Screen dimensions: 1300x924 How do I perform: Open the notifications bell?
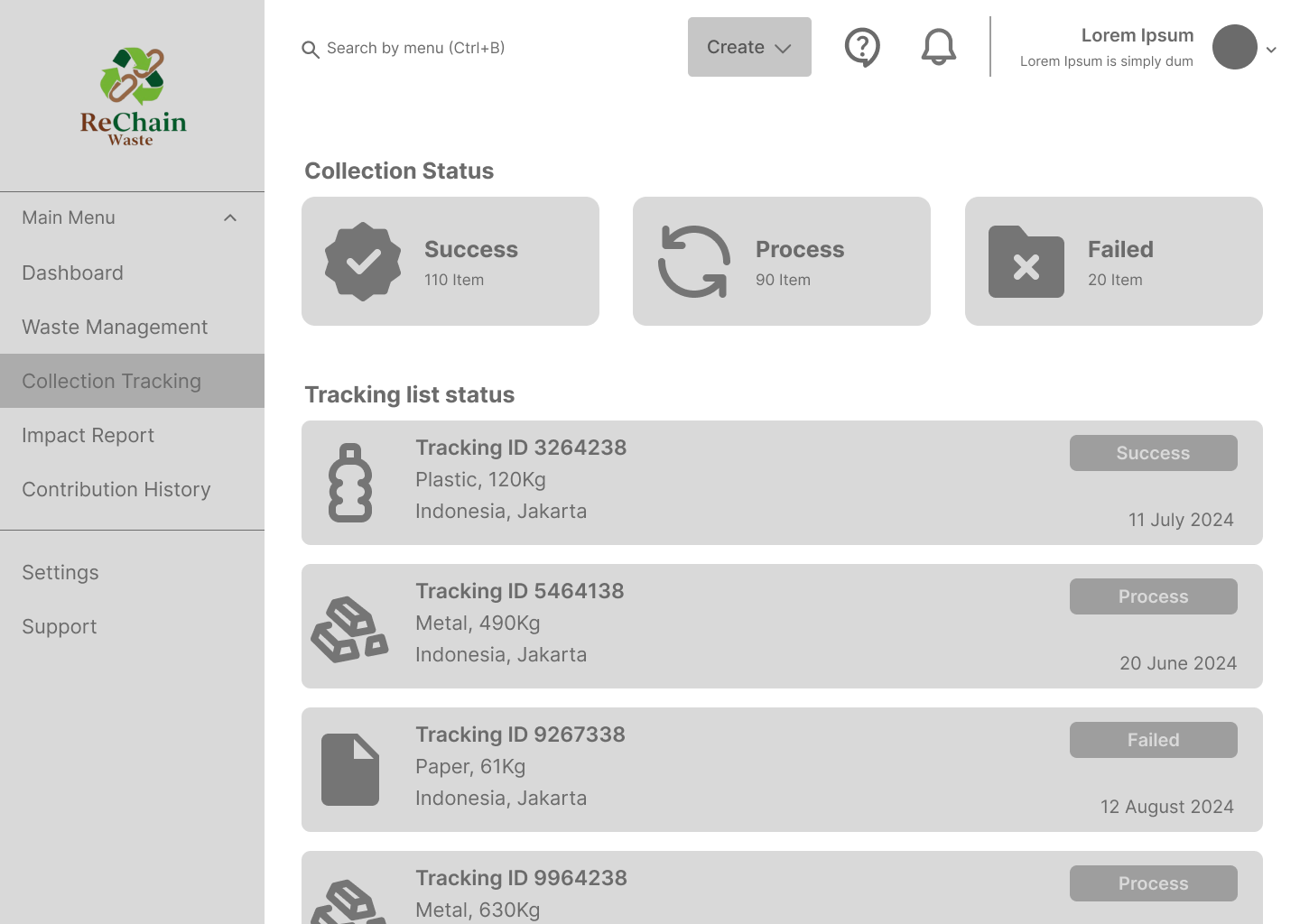939,47
